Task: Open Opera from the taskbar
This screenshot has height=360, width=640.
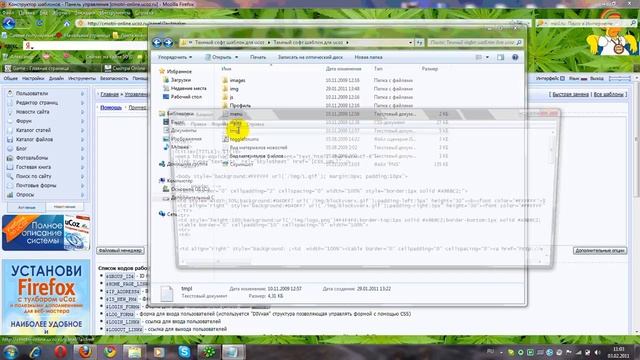Action: pyautogui.click(x=60, y=352)
